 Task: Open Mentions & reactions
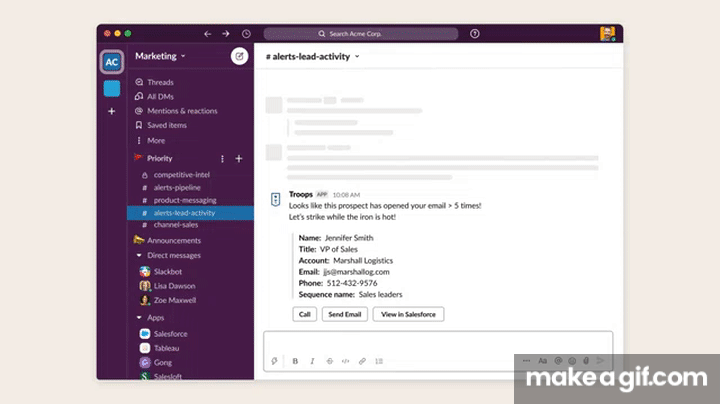[x=181, y=111]
